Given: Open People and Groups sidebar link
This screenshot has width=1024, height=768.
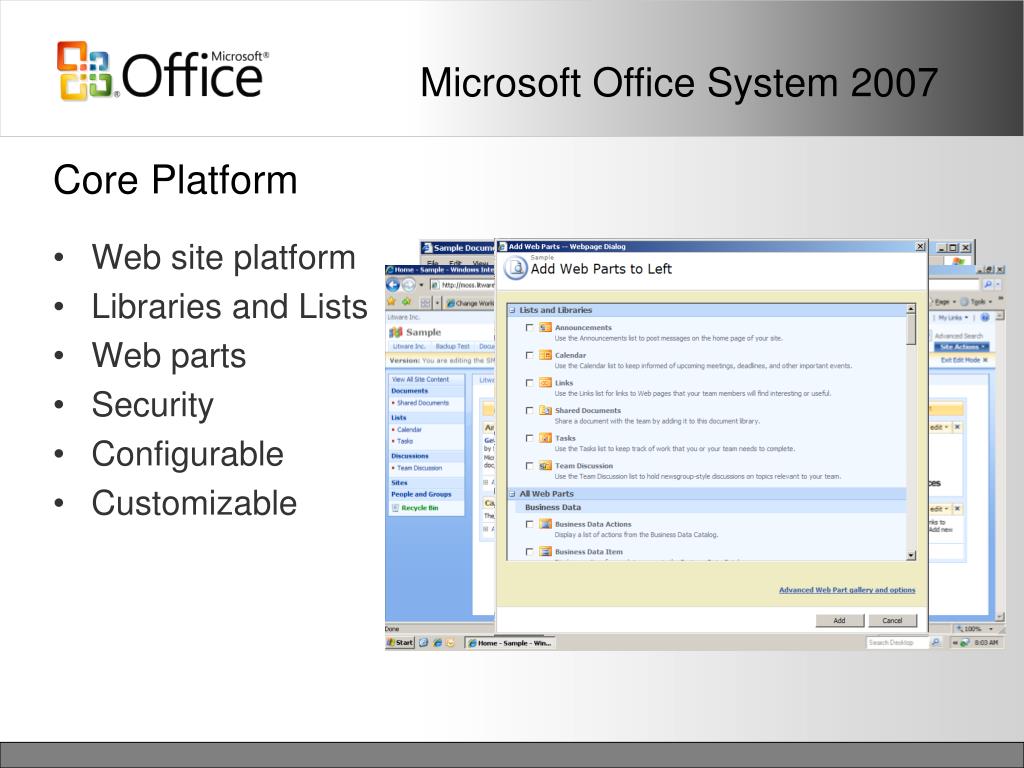Looking at the screenshot, I should pyautogui.click(x=421, y=494).
